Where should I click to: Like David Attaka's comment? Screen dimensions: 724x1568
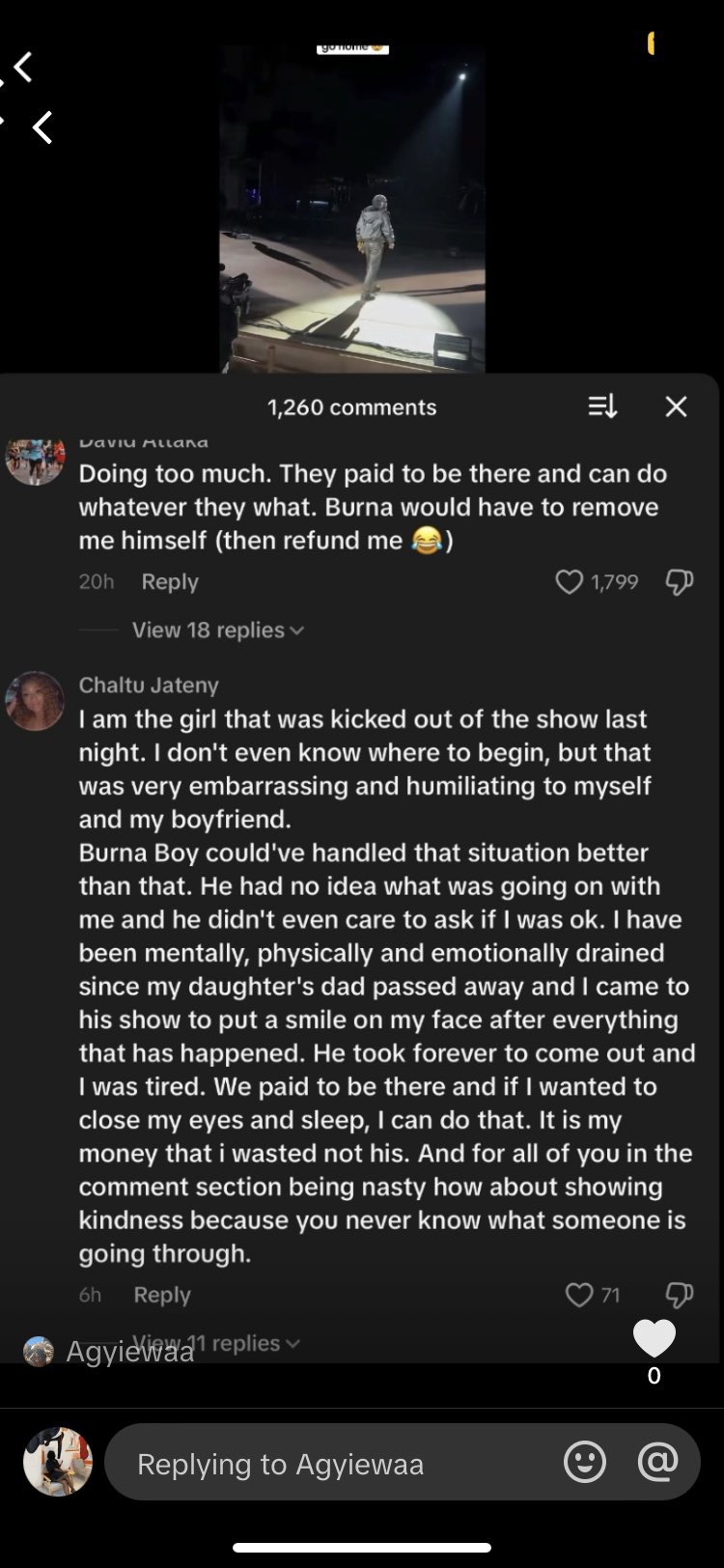pyautogui.click(x=570, y=581)
